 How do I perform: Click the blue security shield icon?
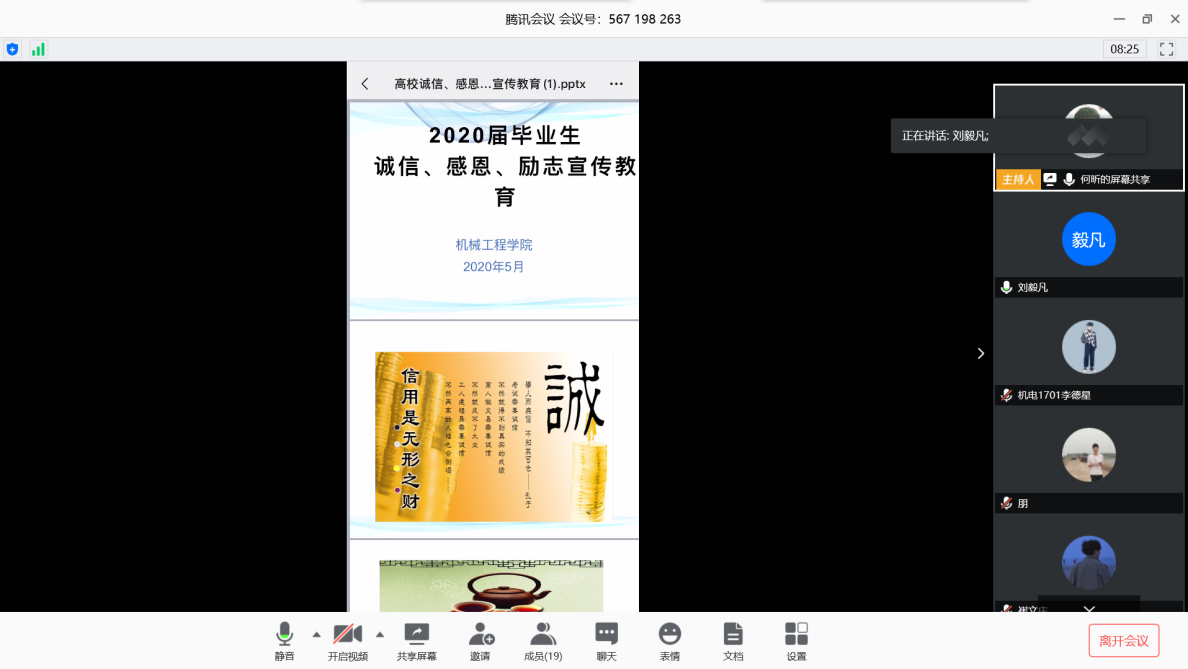[13, 49]
